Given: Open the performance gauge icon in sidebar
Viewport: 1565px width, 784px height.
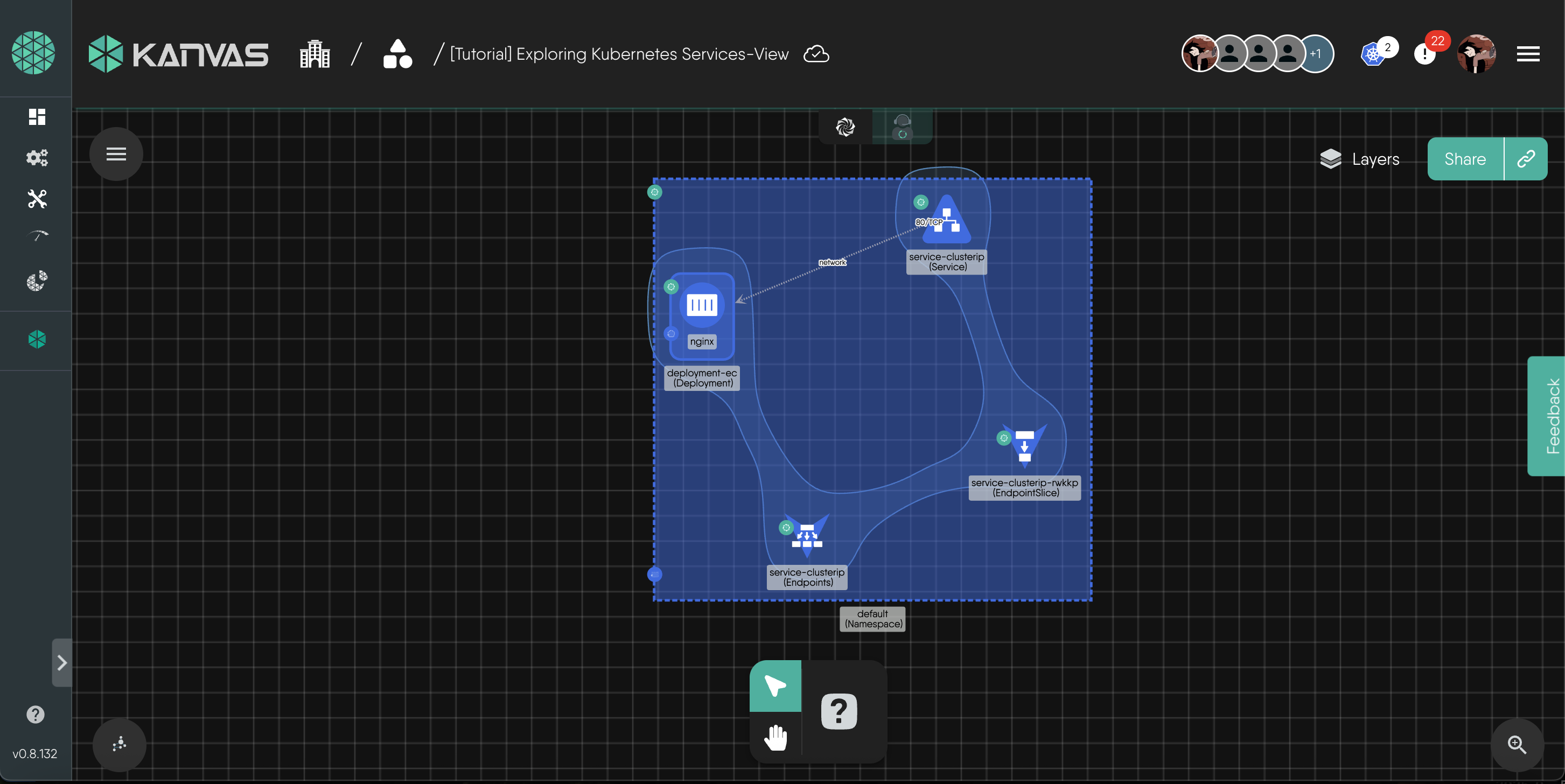Looking at the screenshot, I should (37, 236).
